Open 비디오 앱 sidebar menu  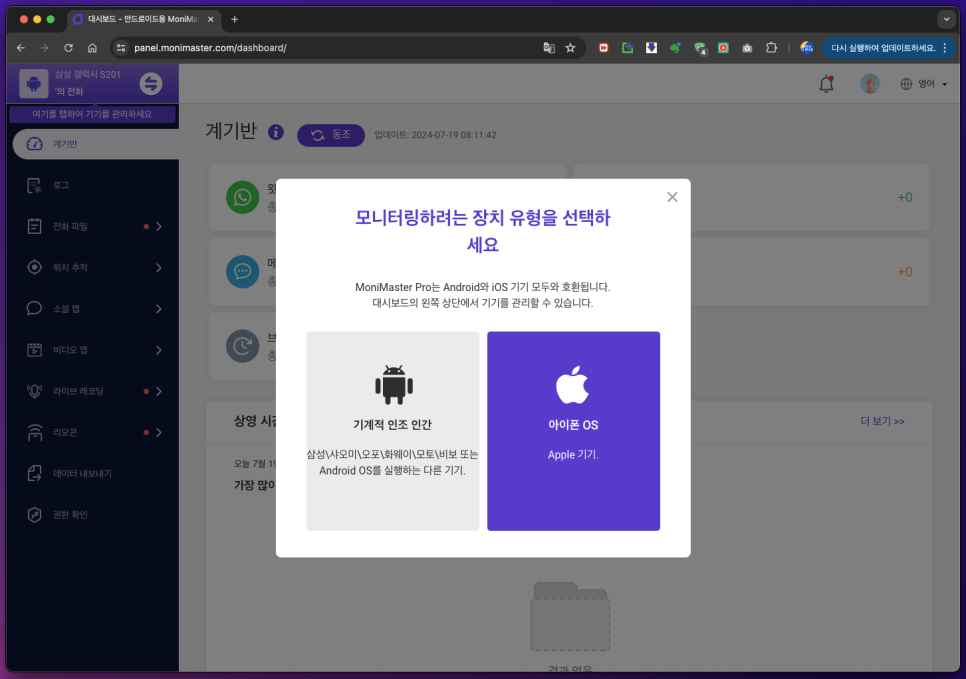pos(92,350)
